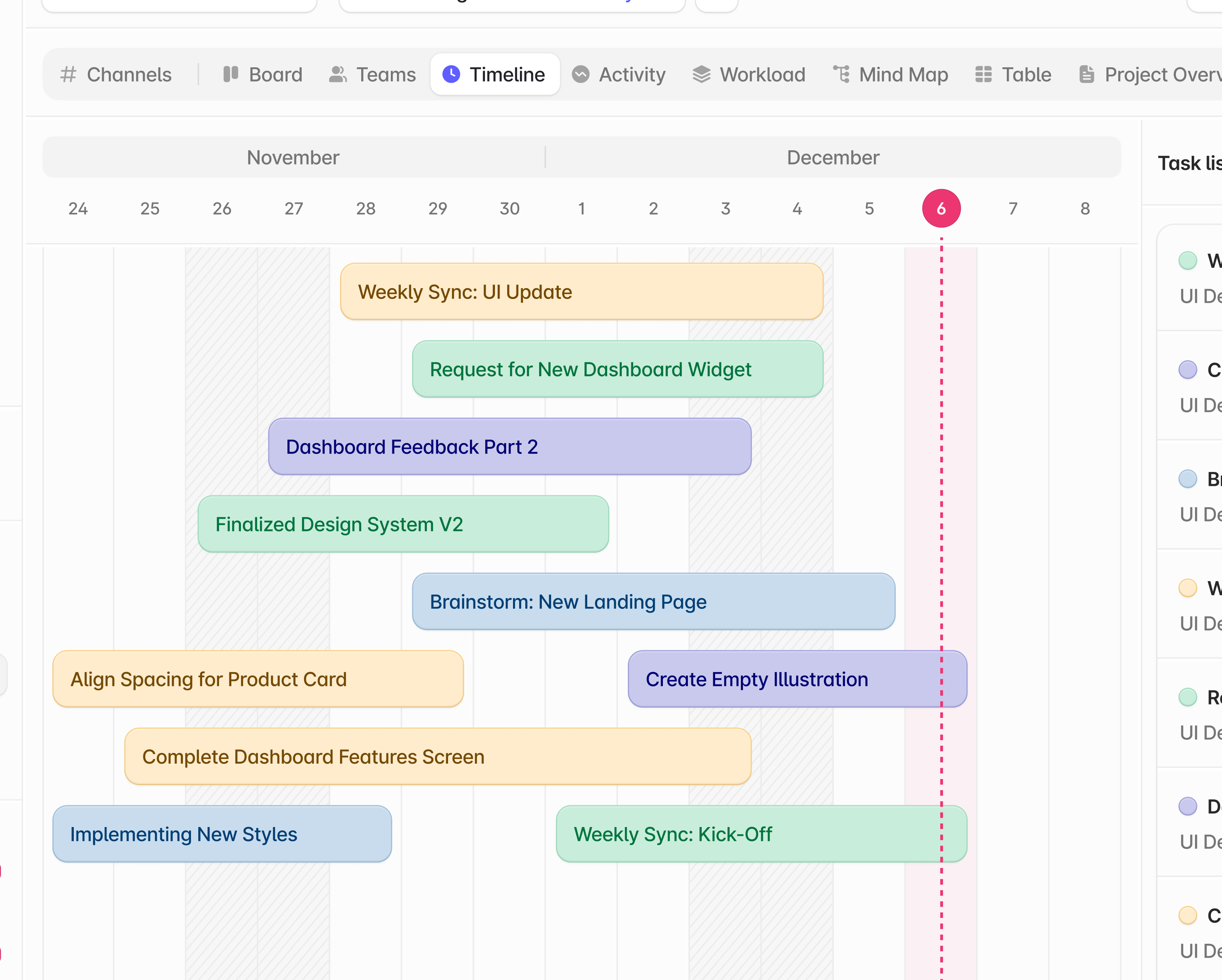Click the Activity chart icon

click(580, 74)
